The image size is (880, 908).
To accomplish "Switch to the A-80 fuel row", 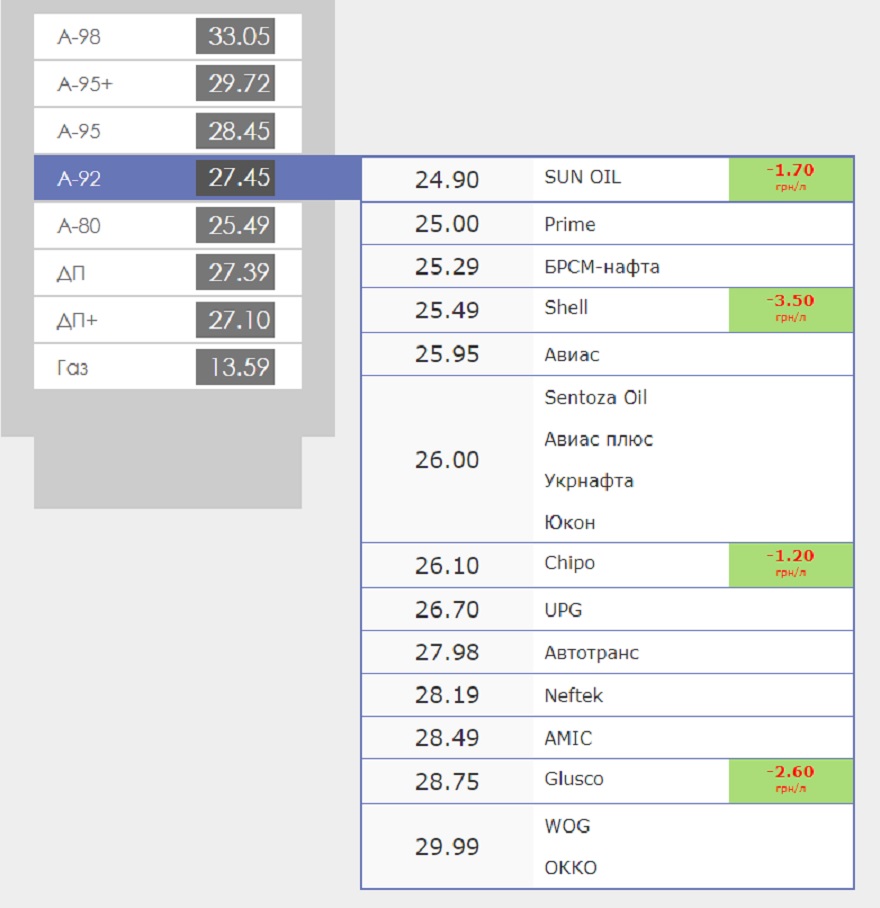I will (x=168, y=225).
